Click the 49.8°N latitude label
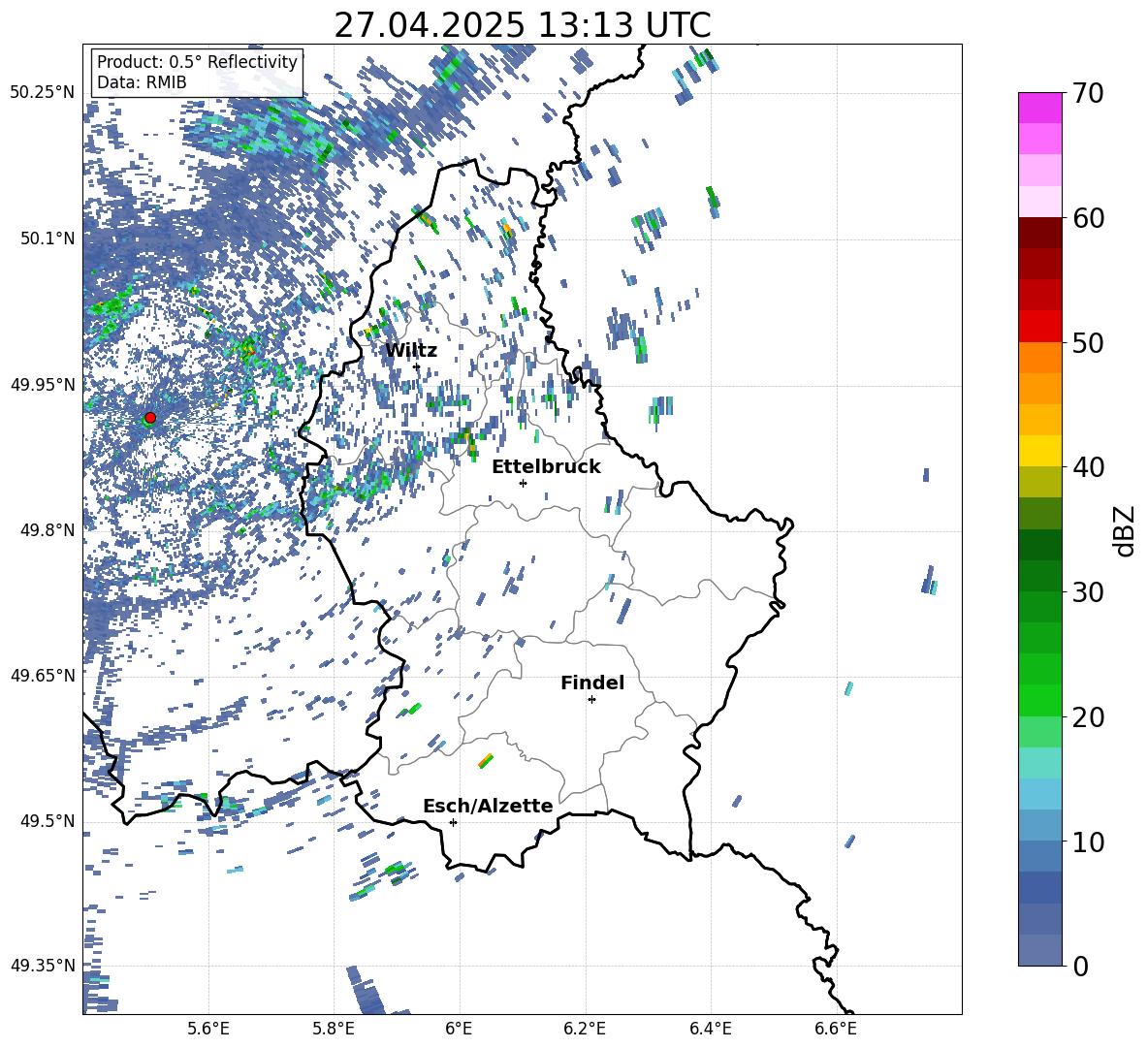The height and width of the screenshot is (1048, 1148). click(x=48, y=530)
